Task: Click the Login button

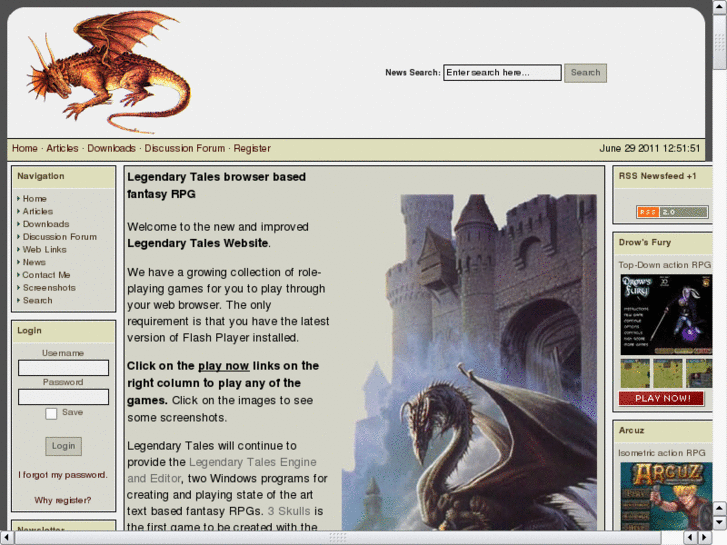Action: pyautogui.click(x=64, y=446)
